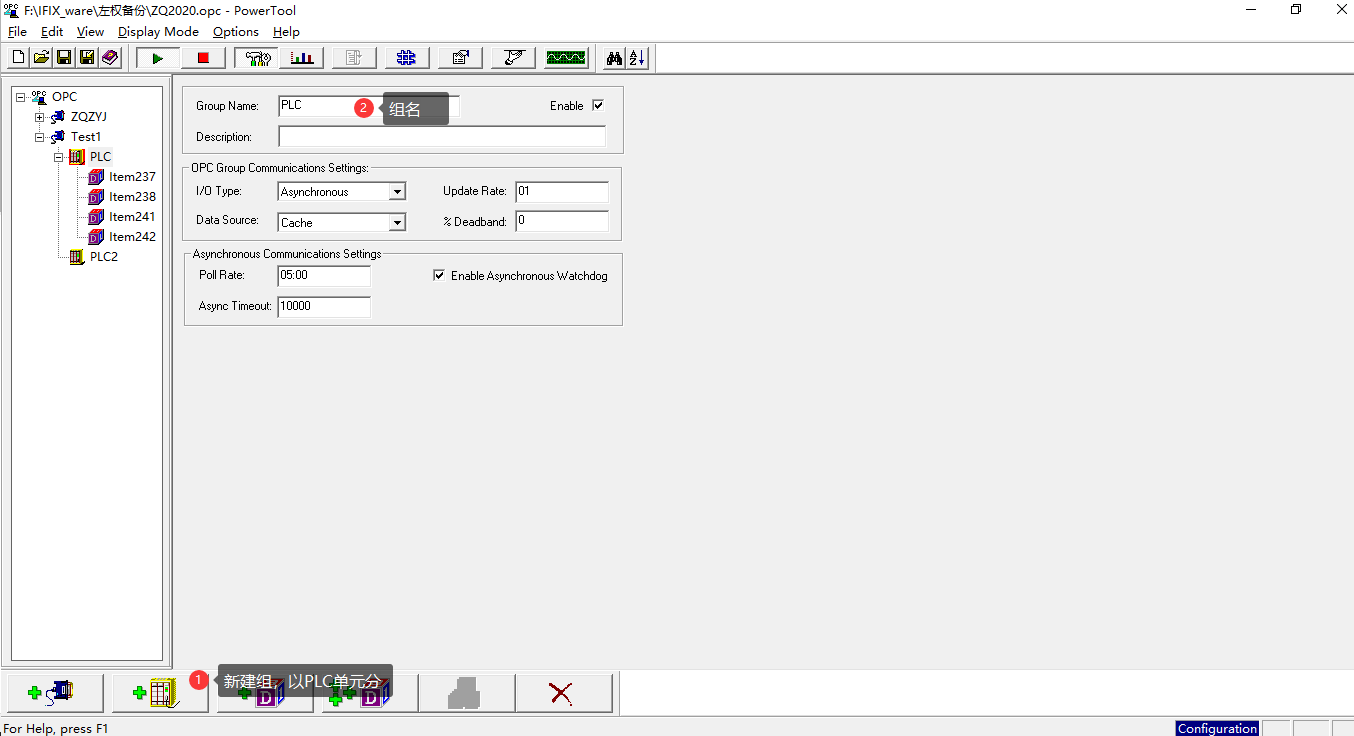Viewport: 1354px width, 736px height.
Task: Open the Display Mode menu
Action: coord(158,31)
